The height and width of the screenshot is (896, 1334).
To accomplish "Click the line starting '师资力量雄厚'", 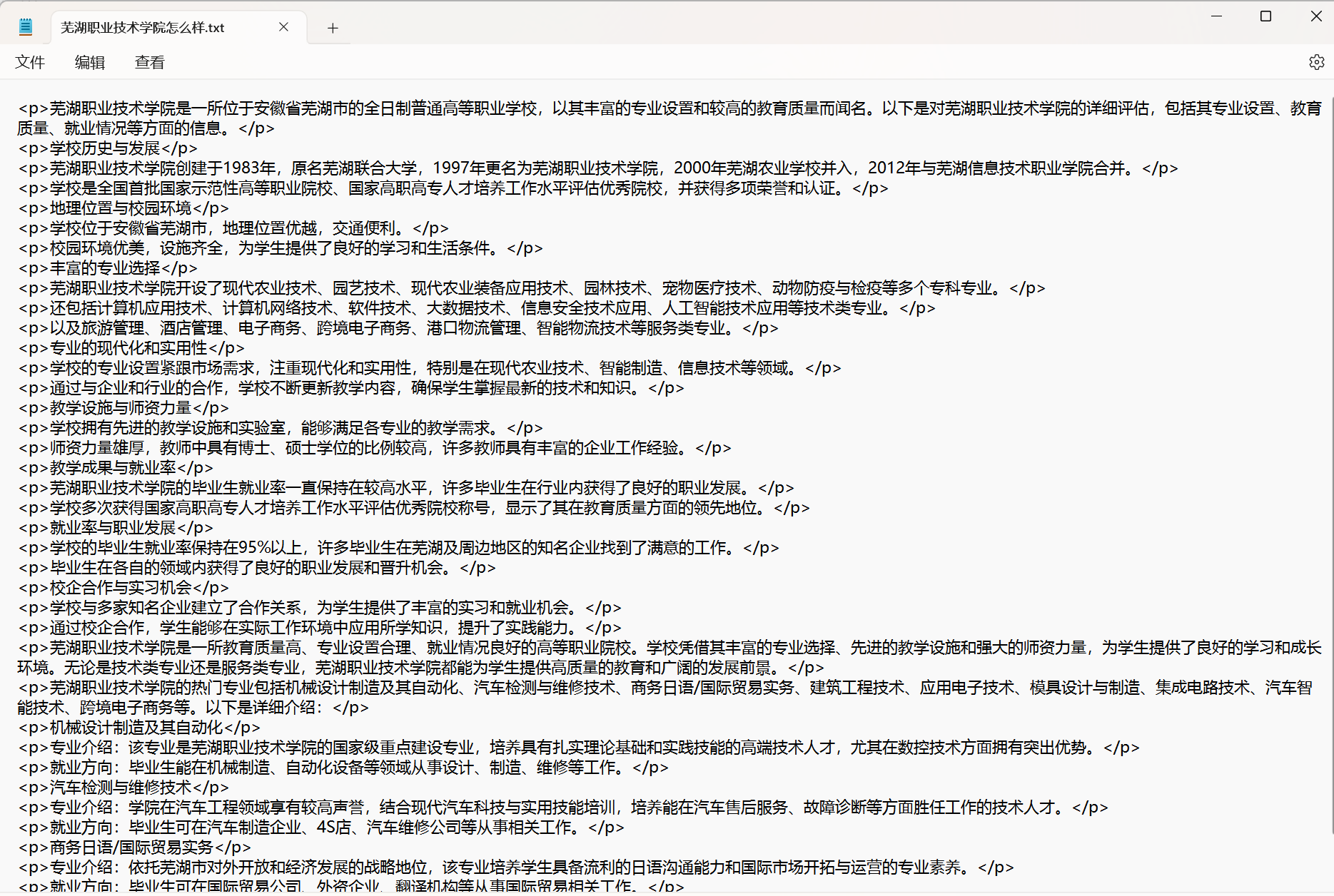I will [375, 448].
